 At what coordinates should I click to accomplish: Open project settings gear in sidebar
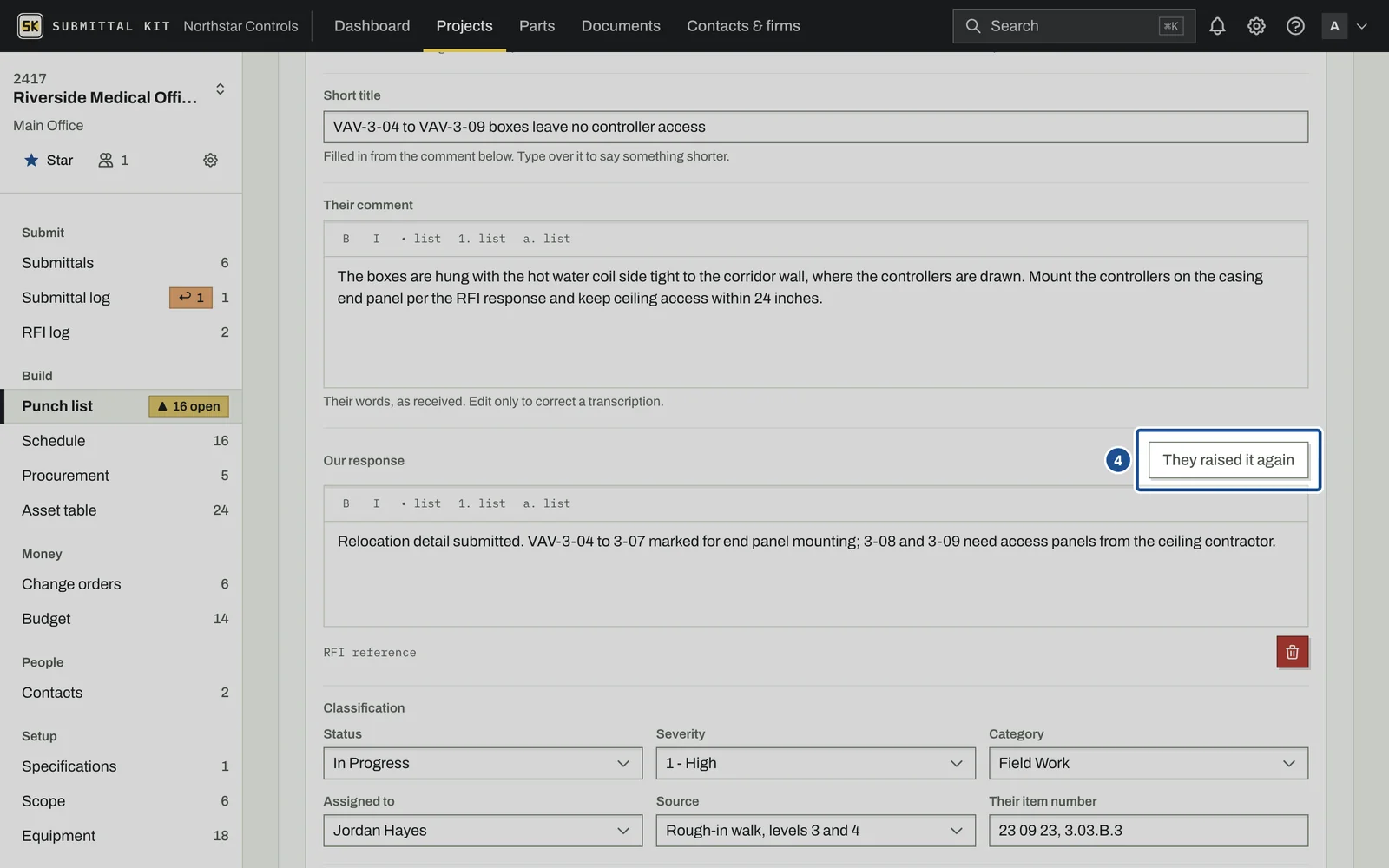(x=210, y=160)
